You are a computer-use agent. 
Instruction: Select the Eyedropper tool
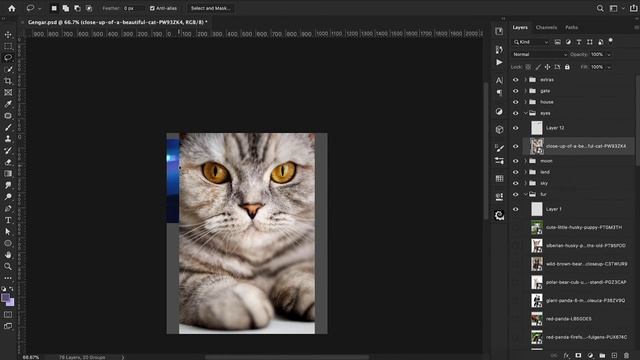click(x=8, y=104)
